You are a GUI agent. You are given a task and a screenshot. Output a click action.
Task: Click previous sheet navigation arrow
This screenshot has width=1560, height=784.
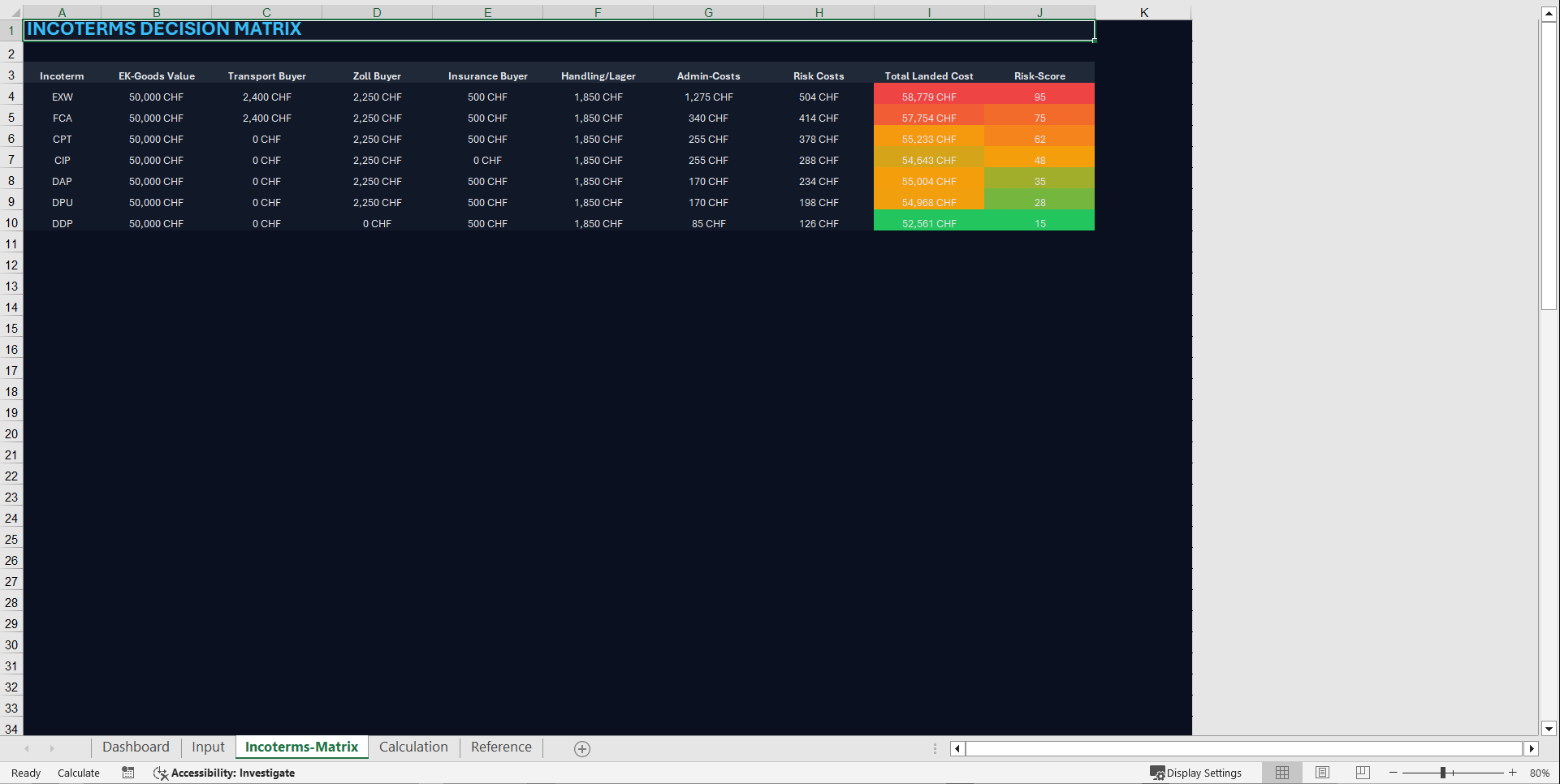[27, 748]
